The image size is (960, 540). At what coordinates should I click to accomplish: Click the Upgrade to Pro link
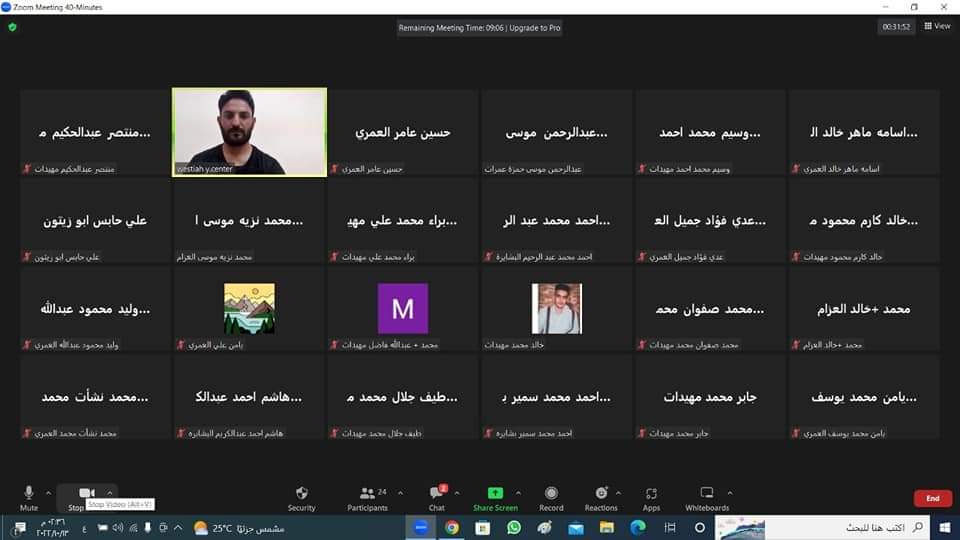click(x=535, y=28)
